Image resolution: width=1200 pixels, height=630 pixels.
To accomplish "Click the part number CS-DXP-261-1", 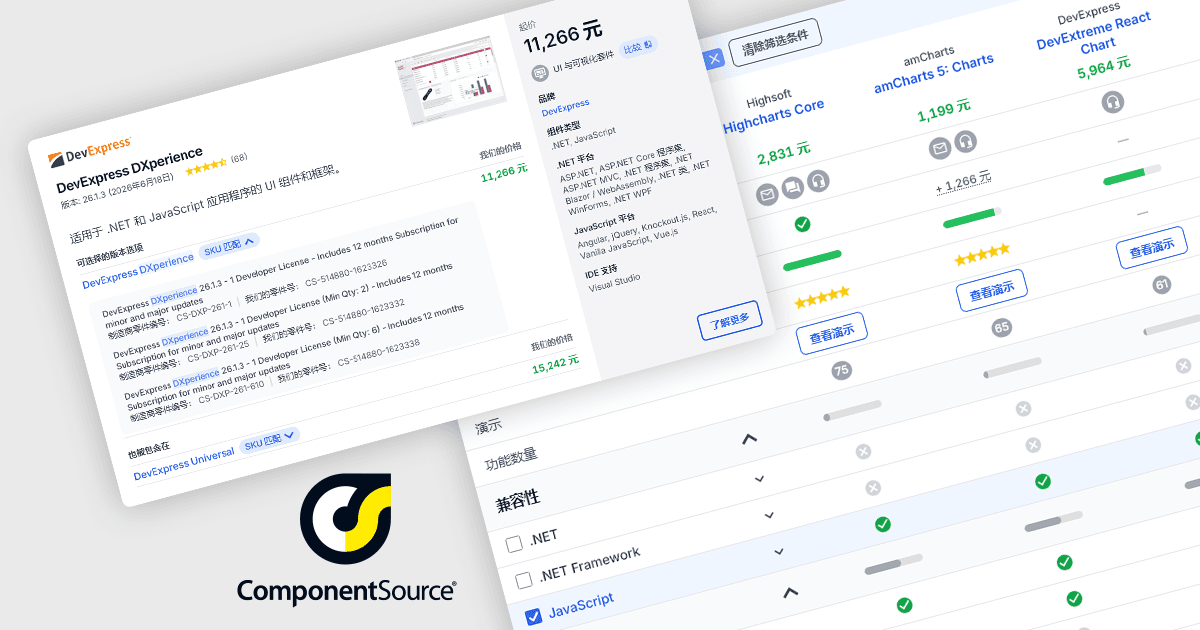I will pos(204,311).
